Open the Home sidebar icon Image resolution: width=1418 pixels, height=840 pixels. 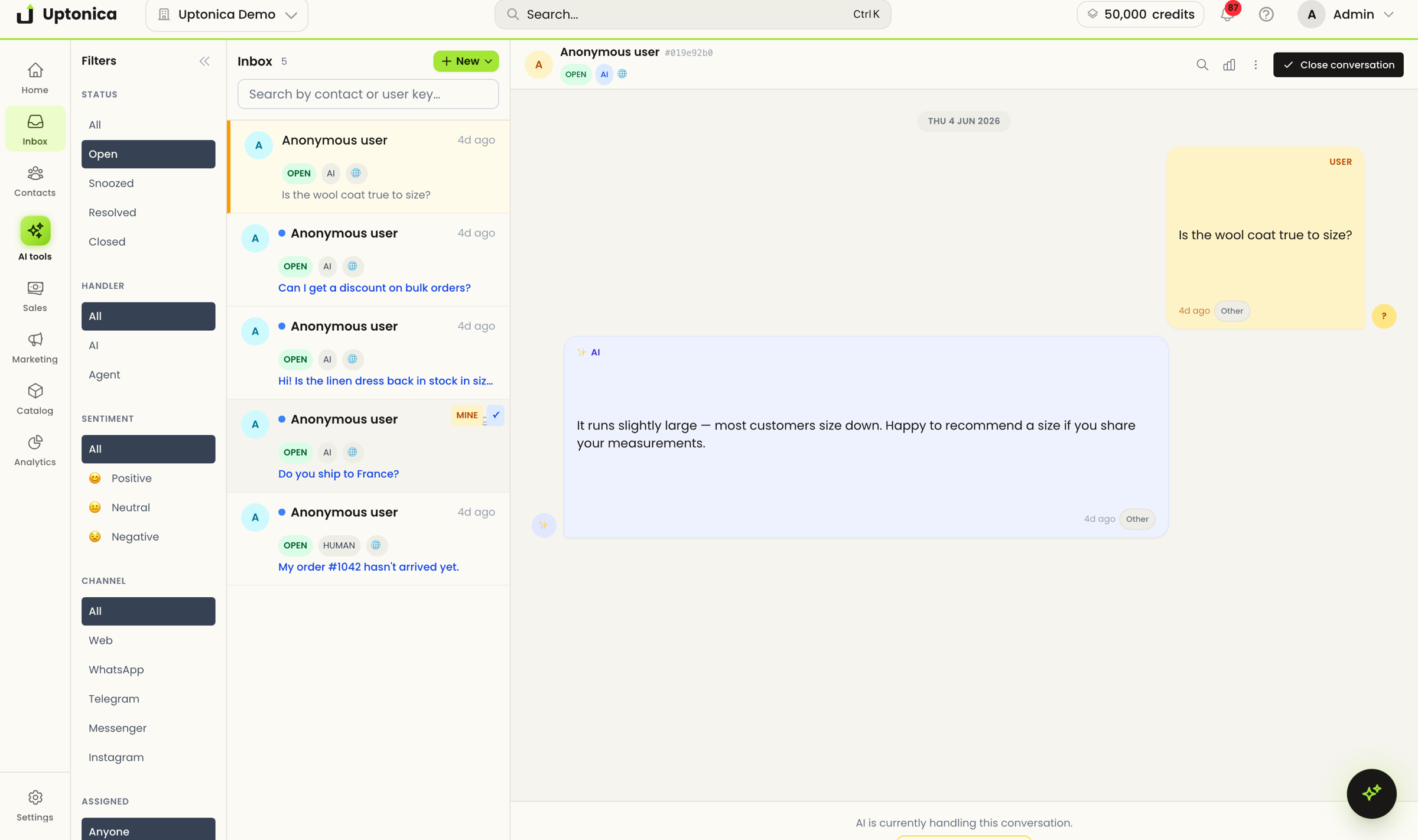pos(35,78)
